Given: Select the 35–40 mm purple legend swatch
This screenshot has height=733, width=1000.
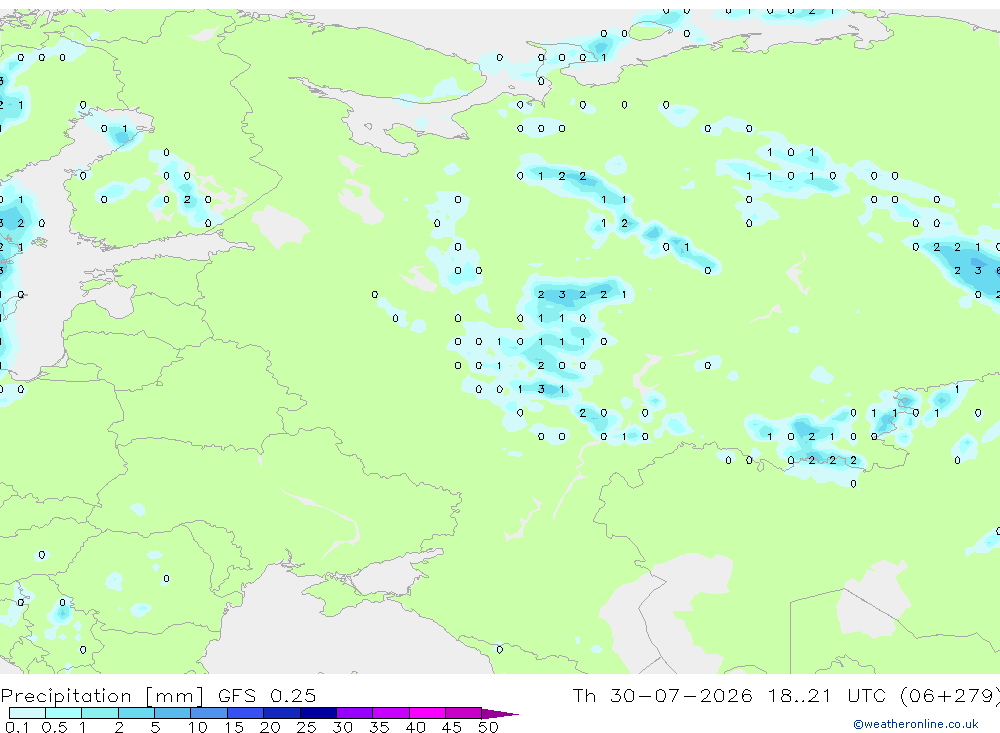Looking at the screenshot, I should click(391, 713).
